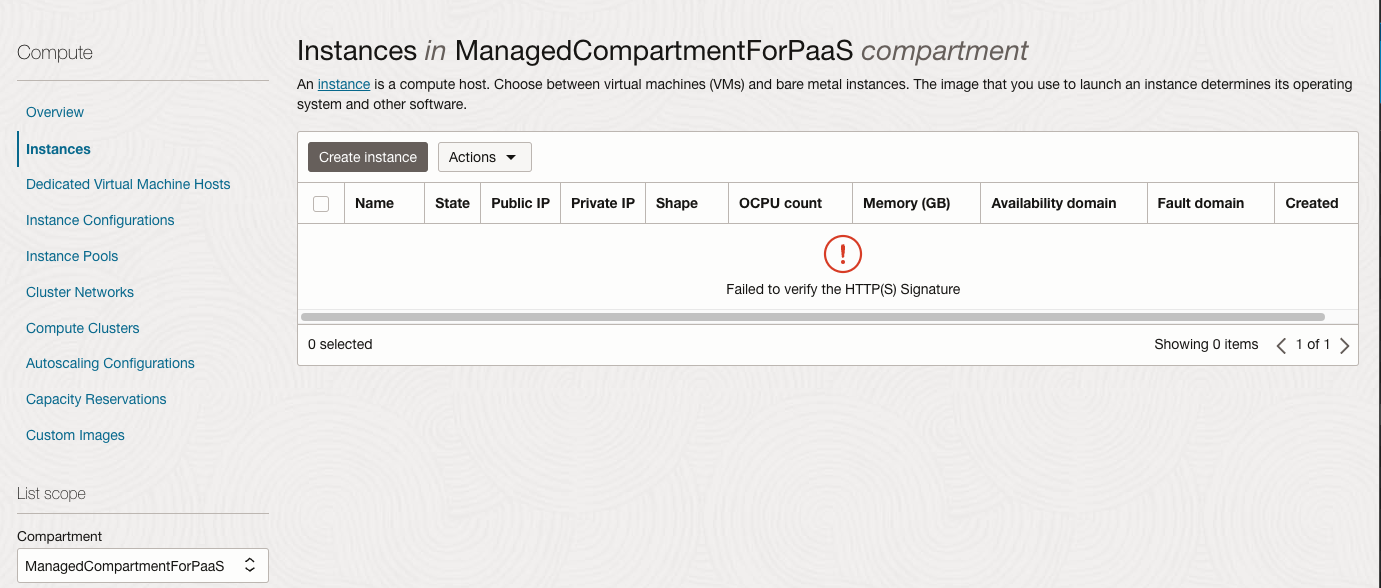View Capacity Reservations
Image resolution: width=1381 pixels, height=588 pixels.
(x=96, y=399)
